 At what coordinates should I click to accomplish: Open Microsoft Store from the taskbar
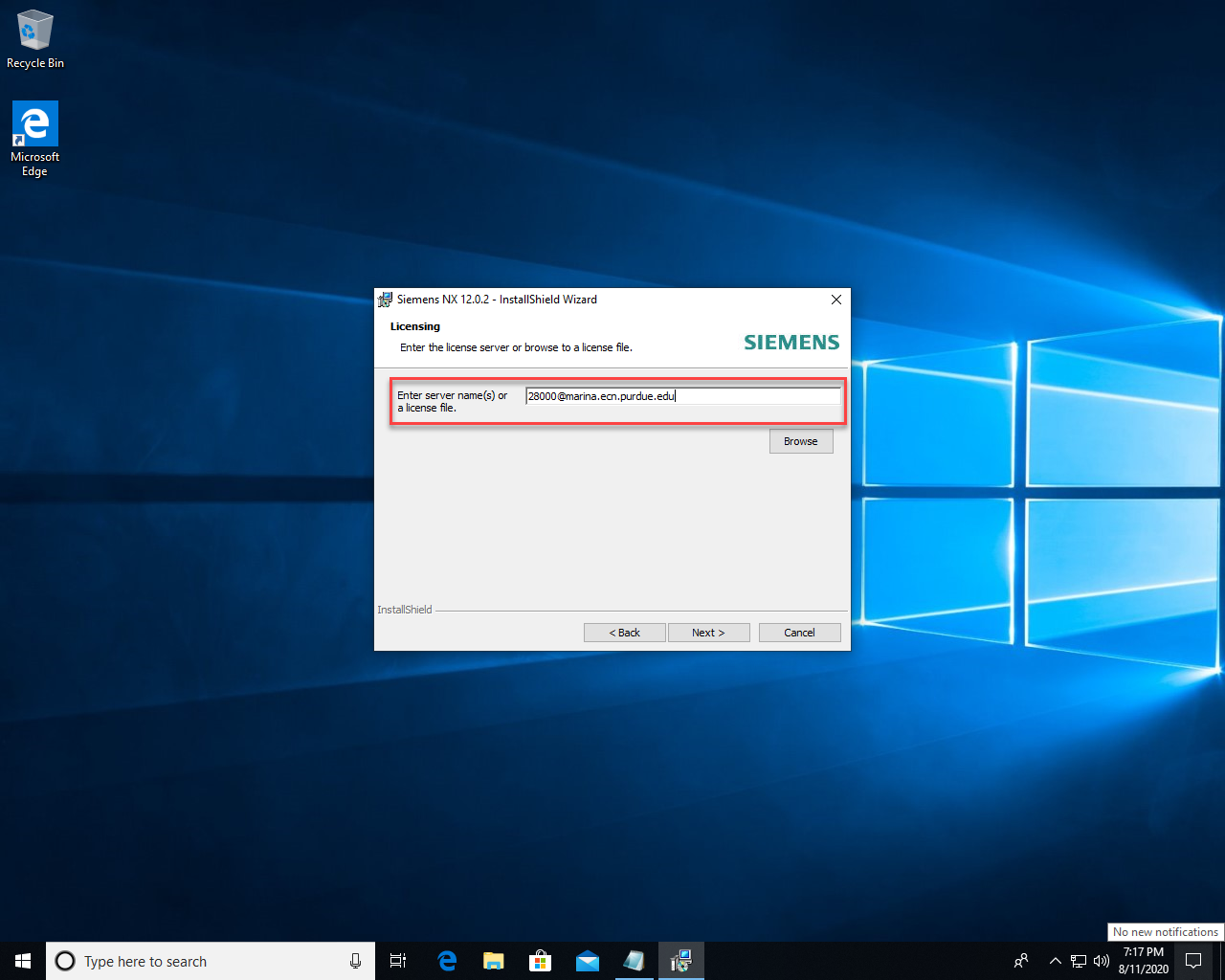click(540, 961)
